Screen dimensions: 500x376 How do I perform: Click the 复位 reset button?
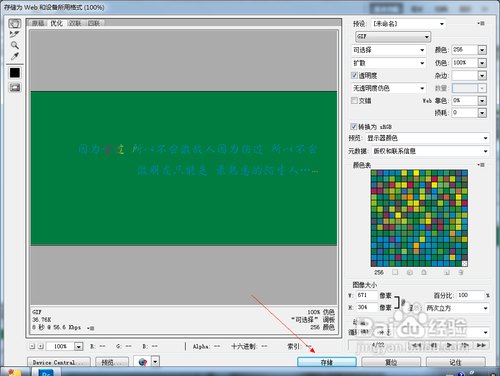coord(391,362)
